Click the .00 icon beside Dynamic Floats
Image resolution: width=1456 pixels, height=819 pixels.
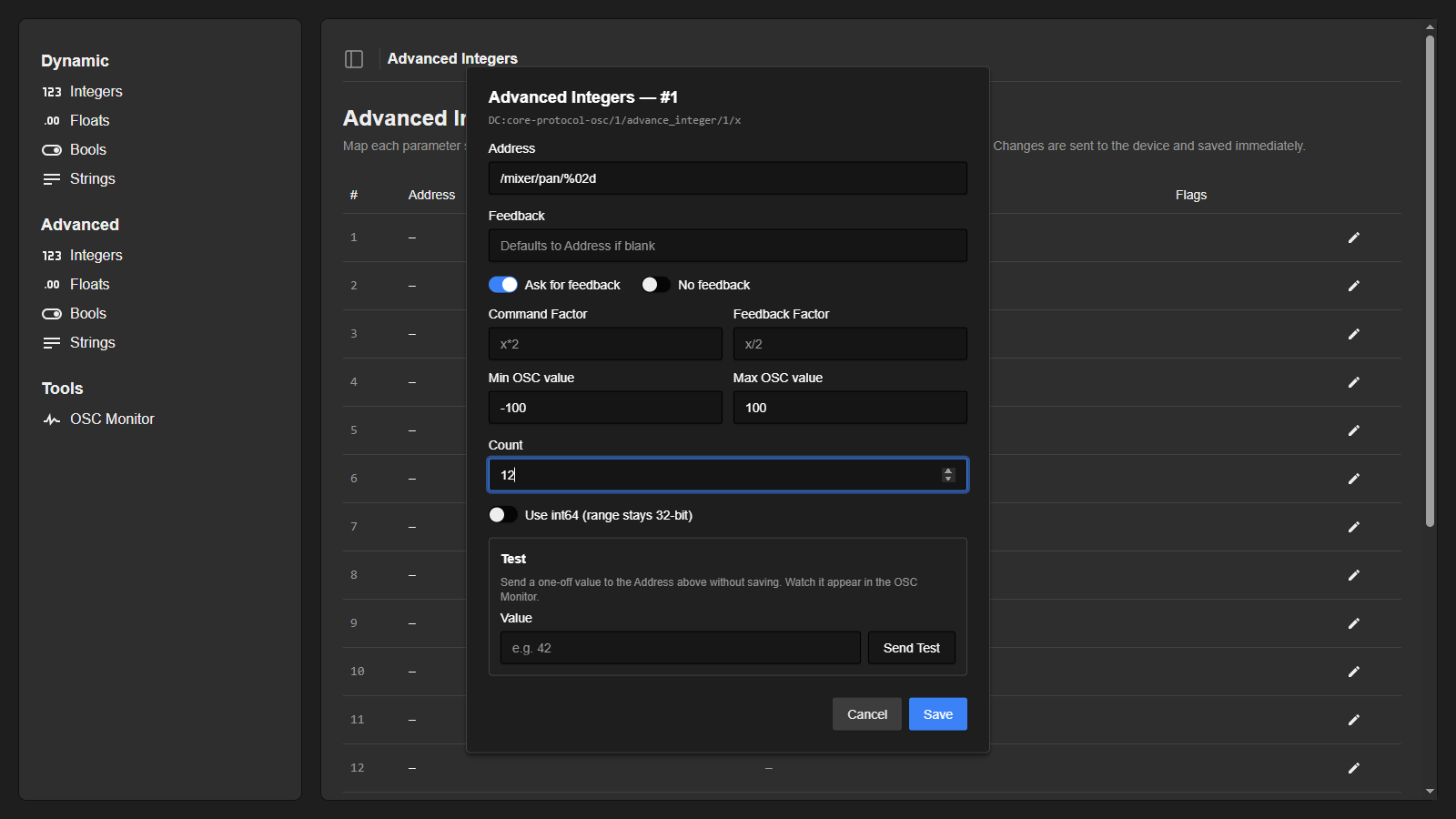click(52, 121)
